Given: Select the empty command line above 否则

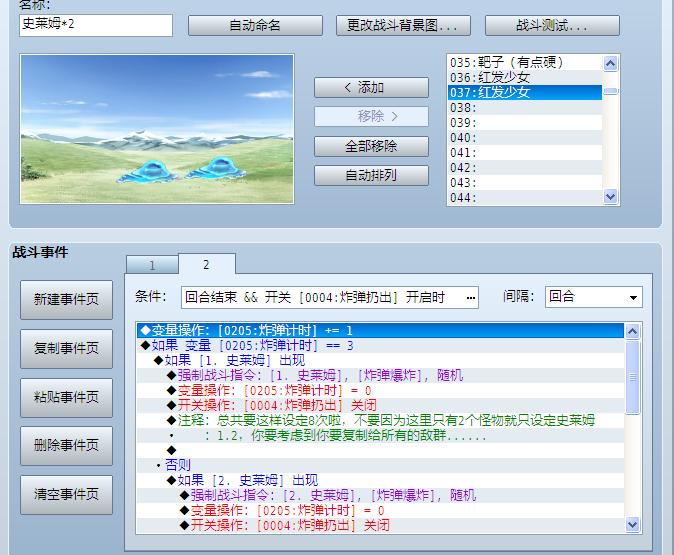Looking at the screenshot, I should (x=380, y=451).
